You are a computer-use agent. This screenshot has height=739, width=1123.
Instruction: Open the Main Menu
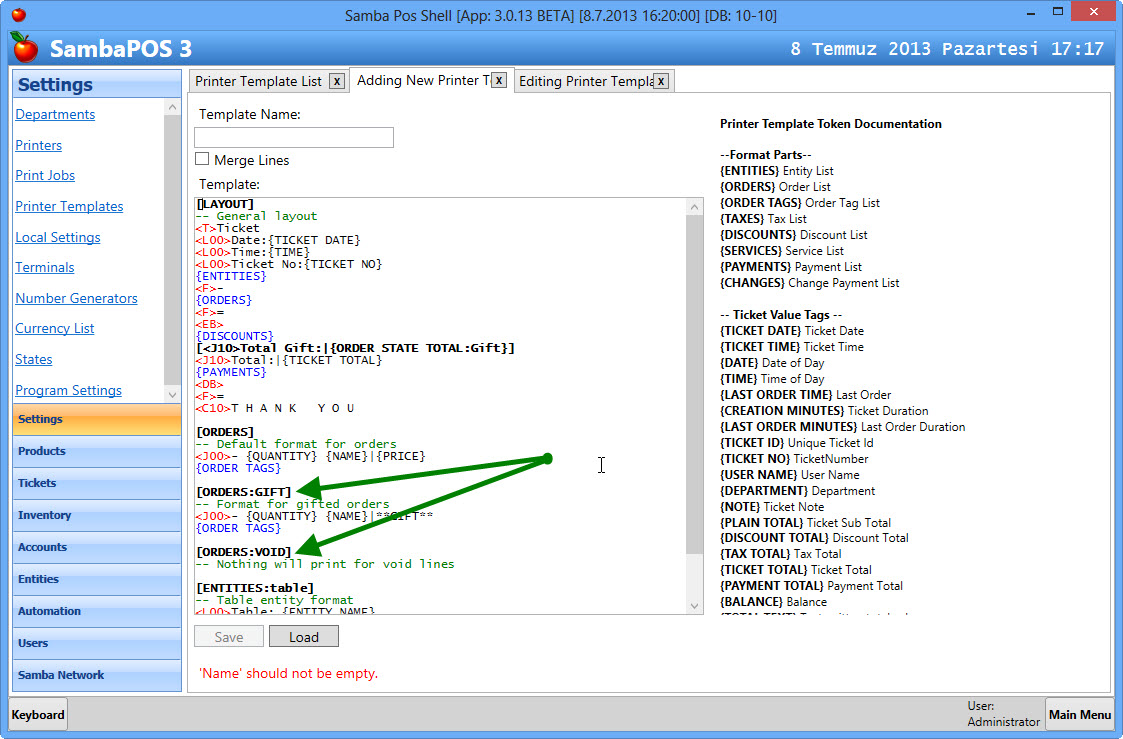1079,714
